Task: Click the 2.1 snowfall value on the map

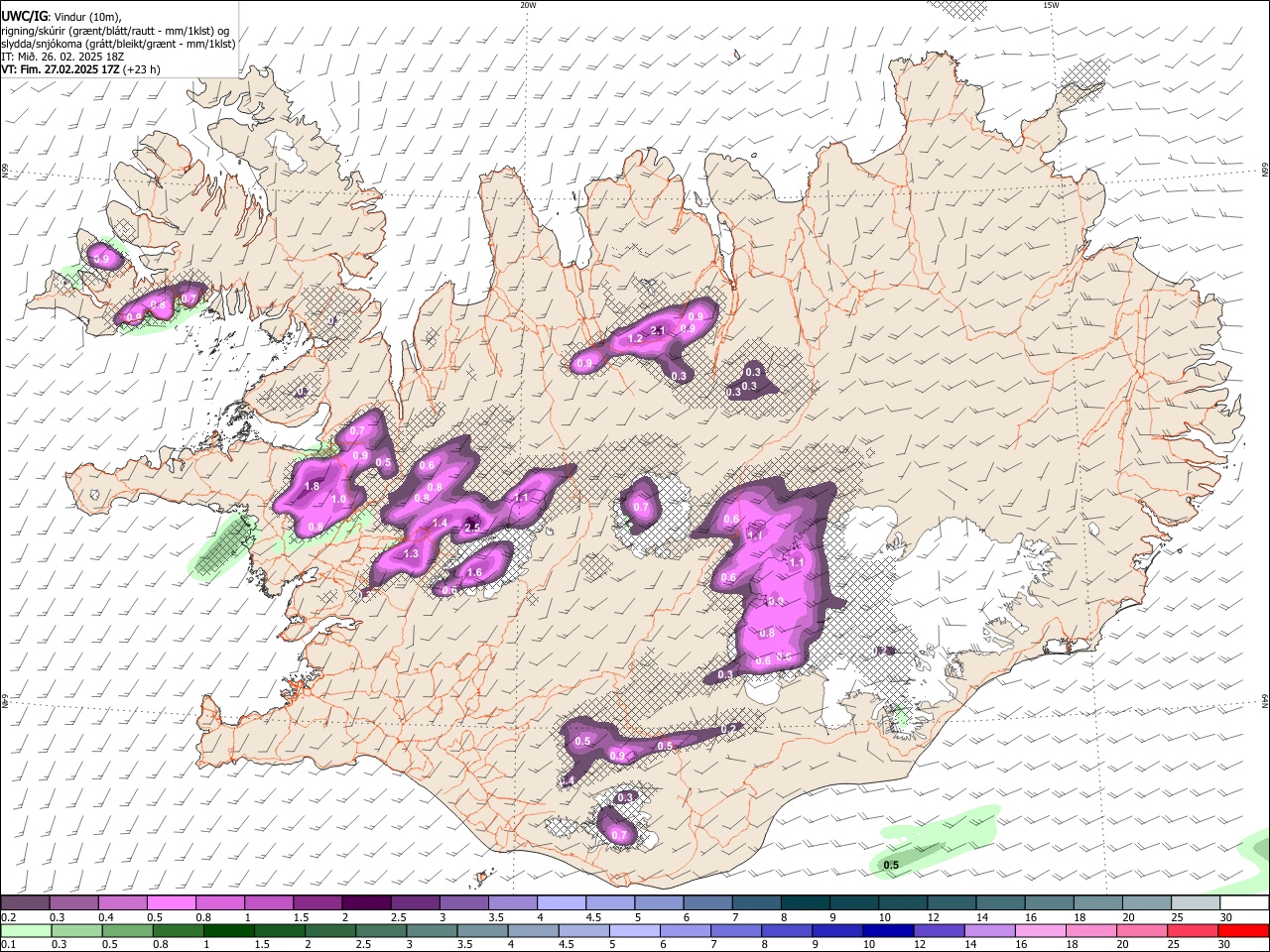Action: tap(657, 330)
